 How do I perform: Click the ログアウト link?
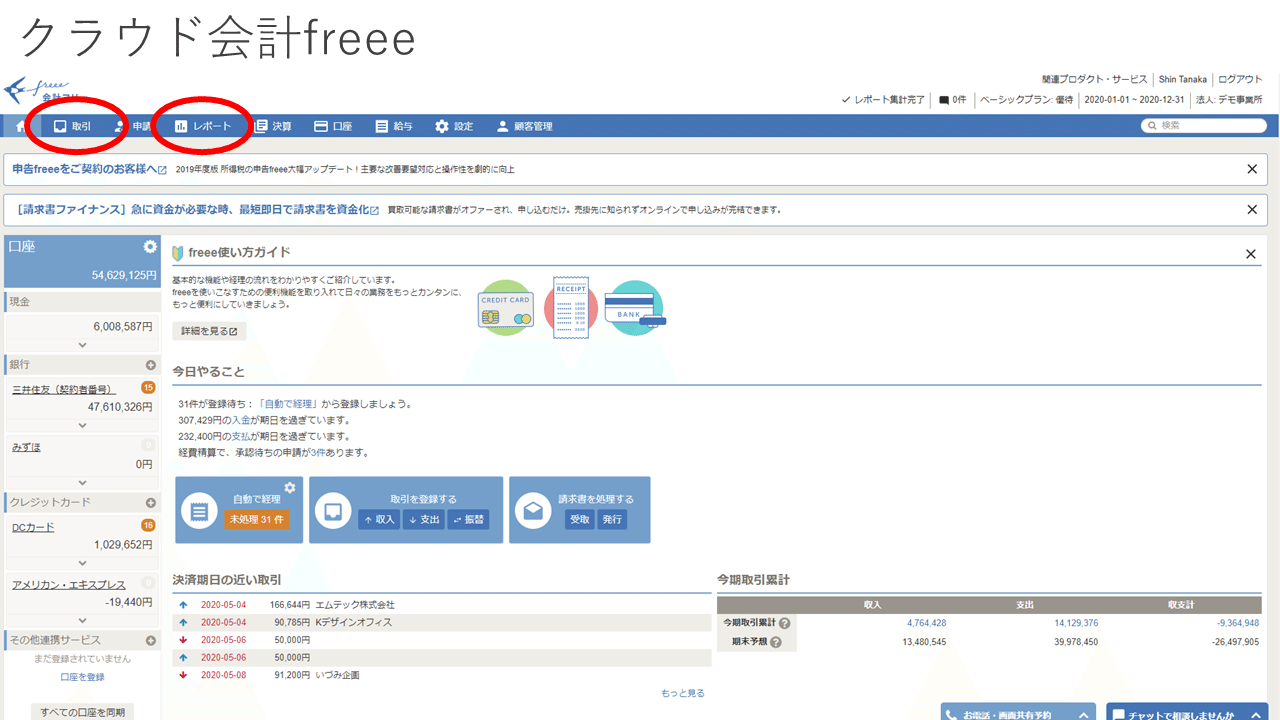point(1240,80)
